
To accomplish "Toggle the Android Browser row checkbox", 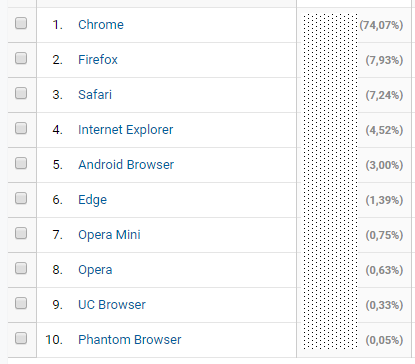I will [x=21, y=163].
